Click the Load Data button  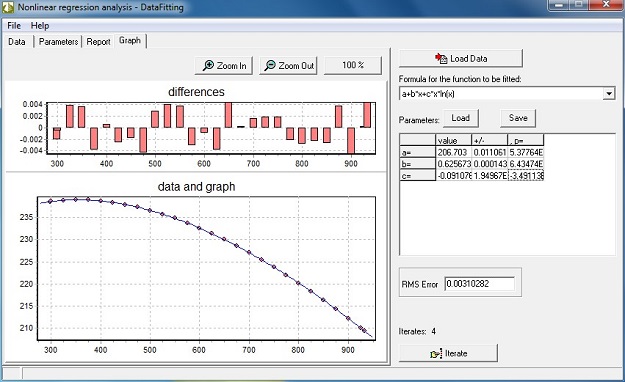pyautogui.click(x=461, y=58)
